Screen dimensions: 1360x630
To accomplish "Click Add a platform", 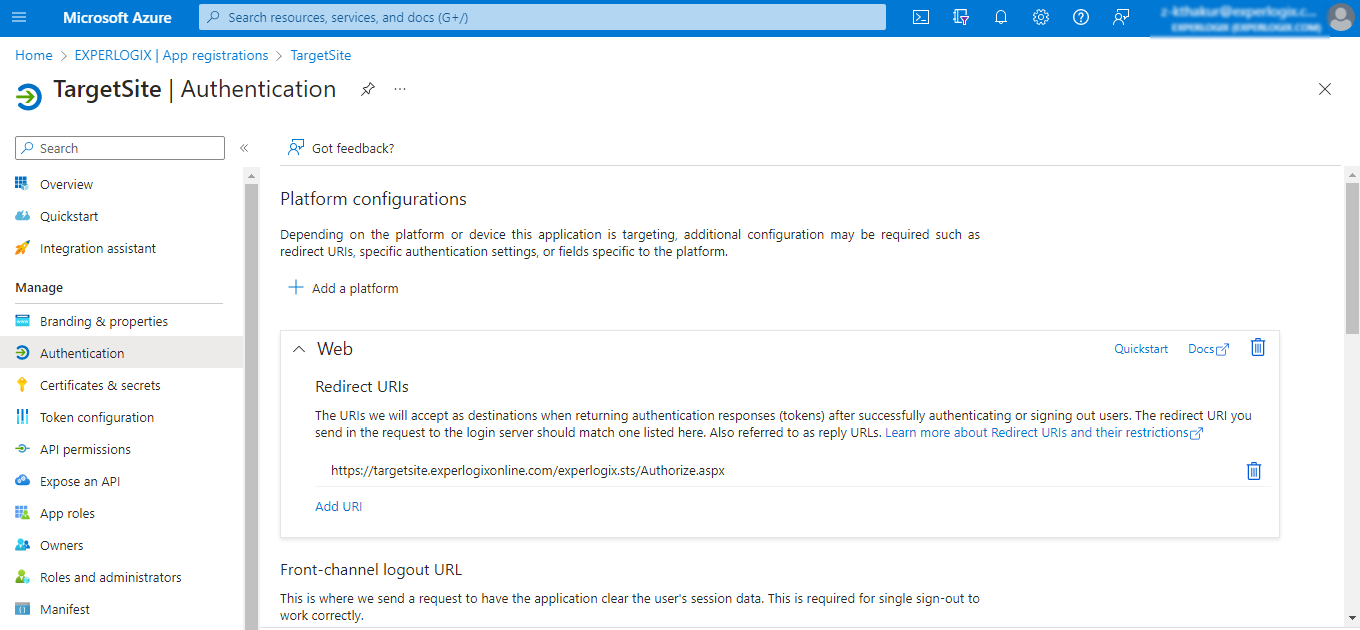I will point(344,288).
